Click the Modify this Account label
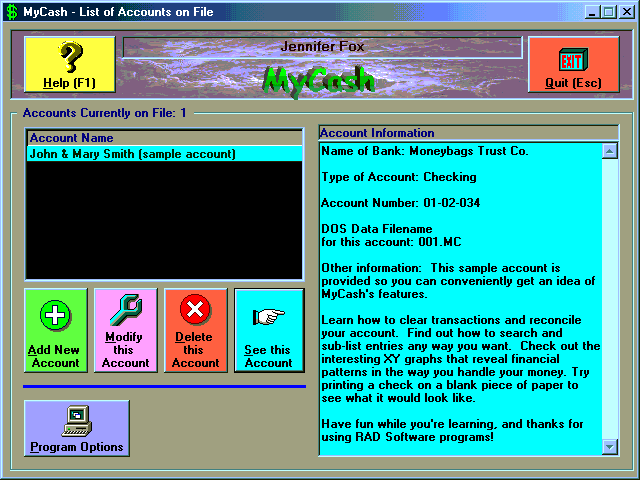The image size is (640, 480). coord(125,350)
